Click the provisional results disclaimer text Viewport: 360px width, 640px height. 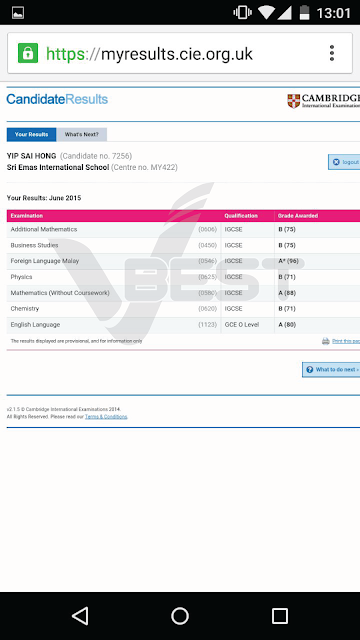[x=76, y=341]
